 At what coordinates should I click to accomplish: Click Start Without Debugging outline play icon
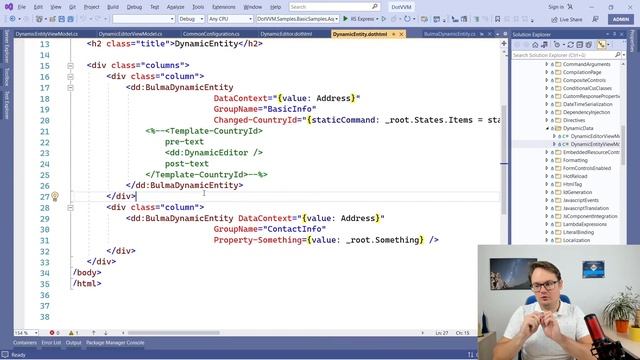pyautogui.click(x=384, y=19)
